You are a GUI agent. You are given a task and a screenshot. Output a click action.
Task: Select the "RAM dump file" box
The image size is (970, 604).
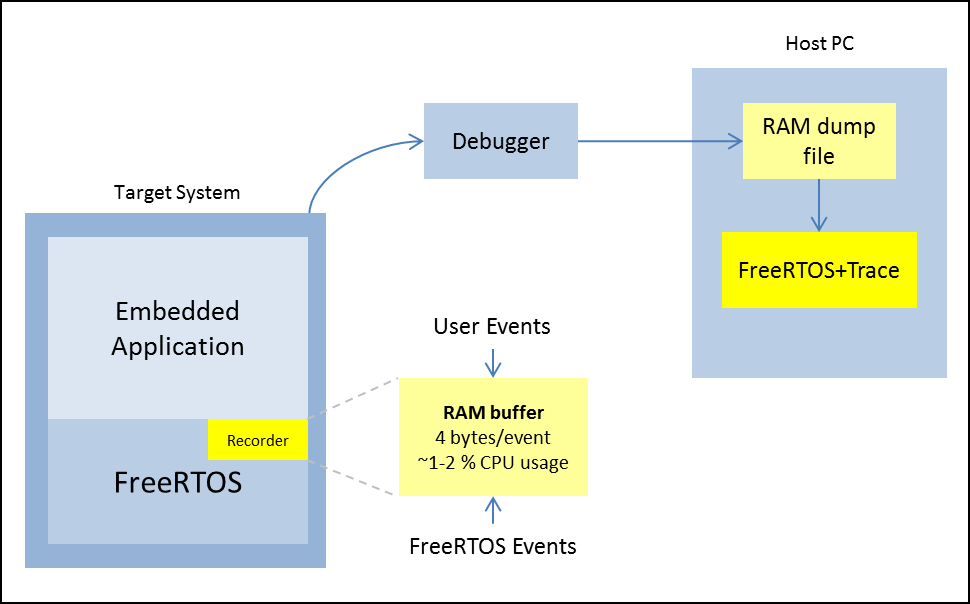819,141
